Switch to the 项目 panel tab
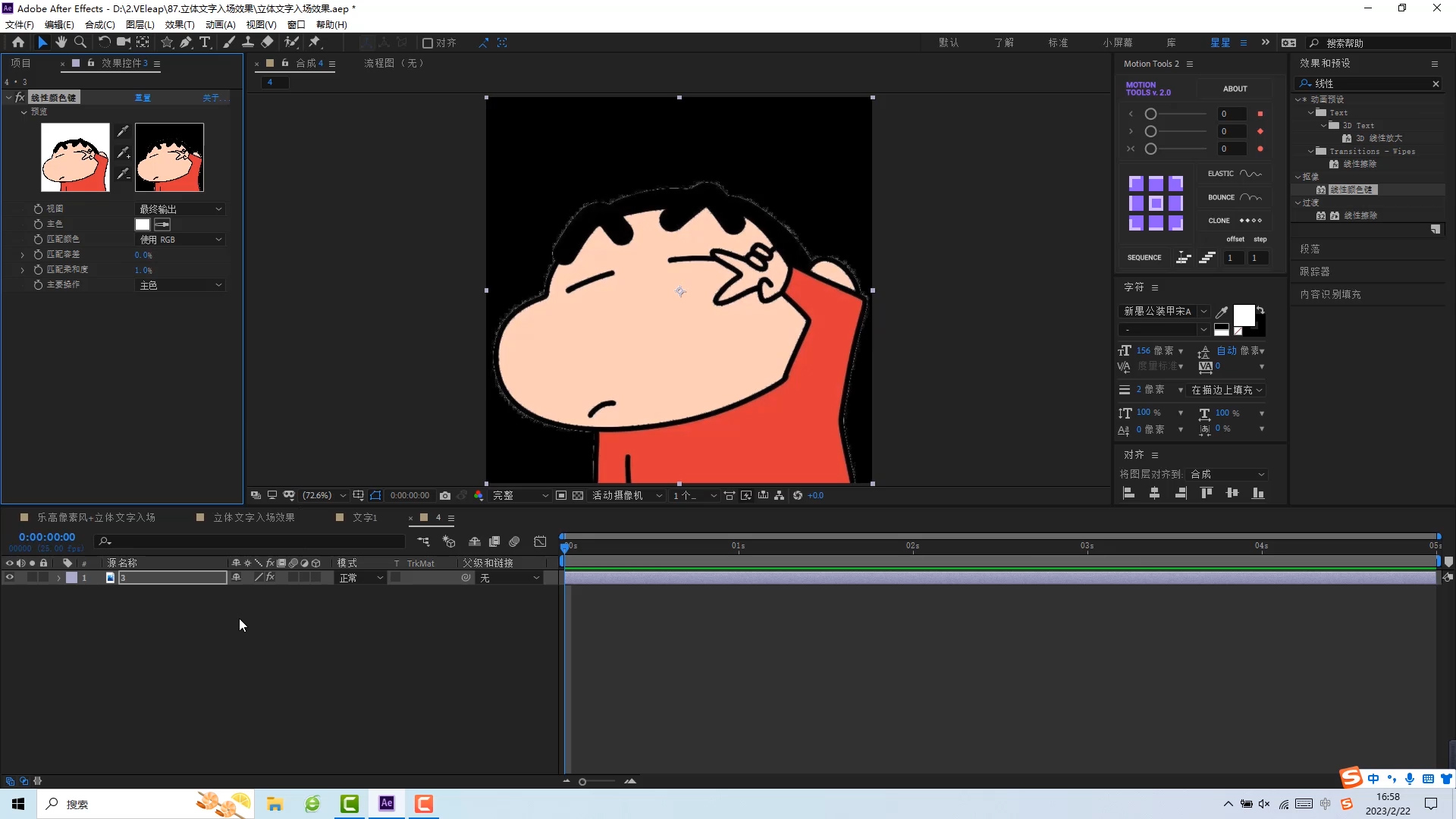 21,63
